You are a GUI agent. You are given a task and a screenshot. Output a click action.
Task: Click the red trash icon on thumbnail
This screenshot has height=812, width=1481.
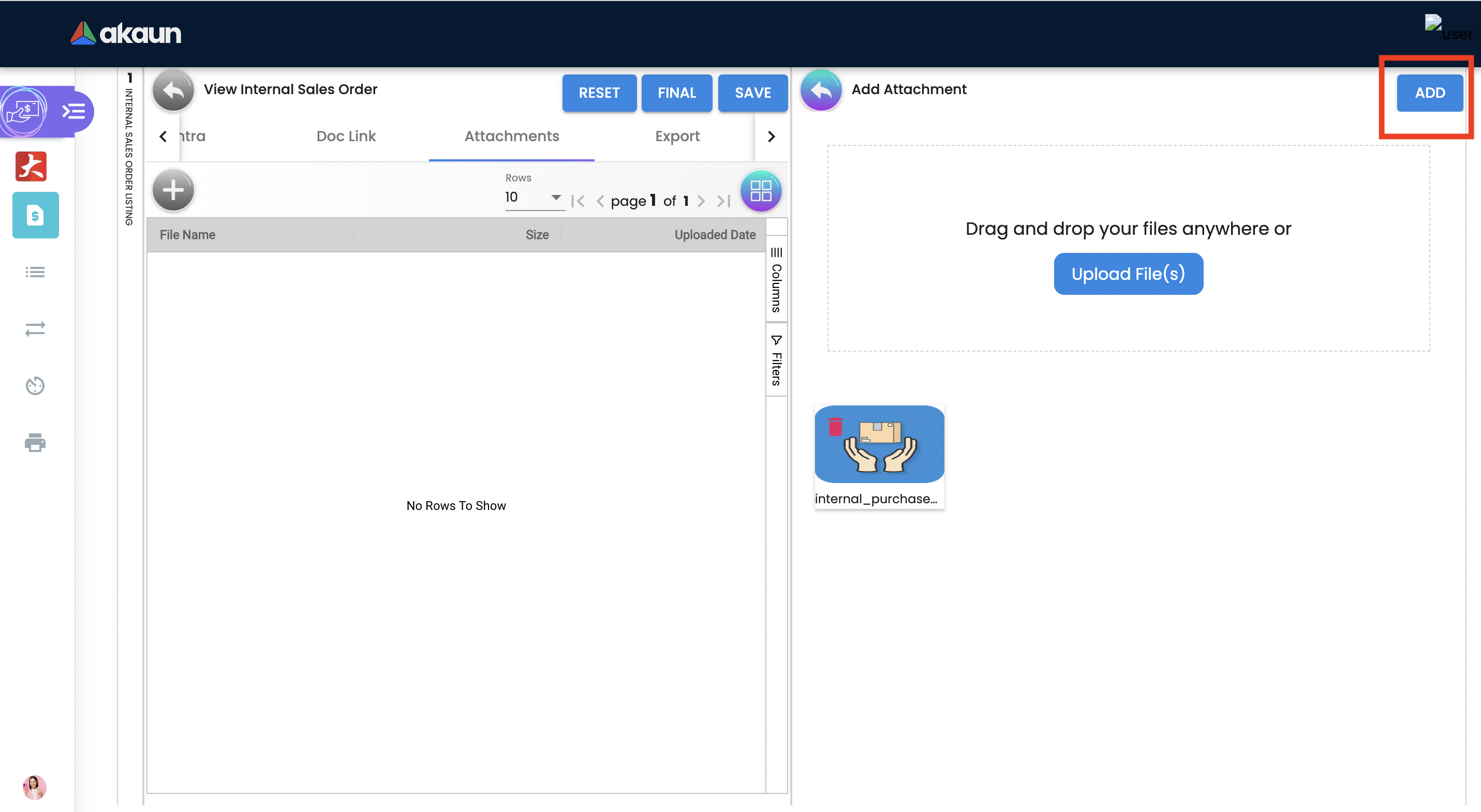835,426
